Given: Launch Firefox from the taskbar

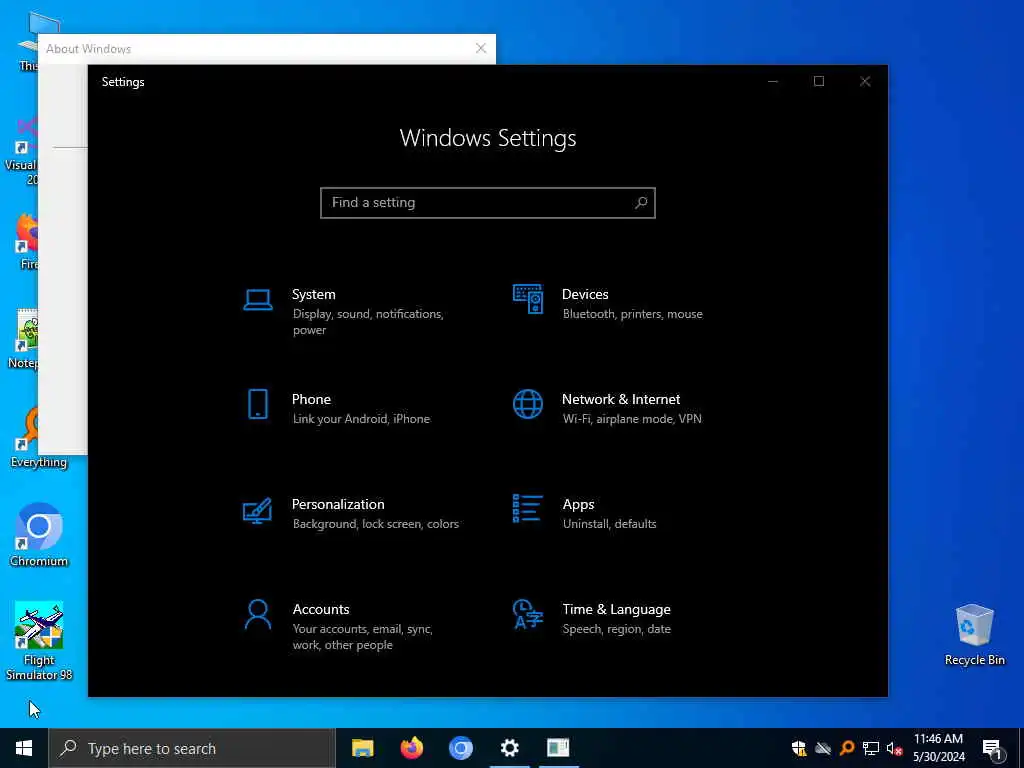Looking at the screenshot, I should click(411, 748).
